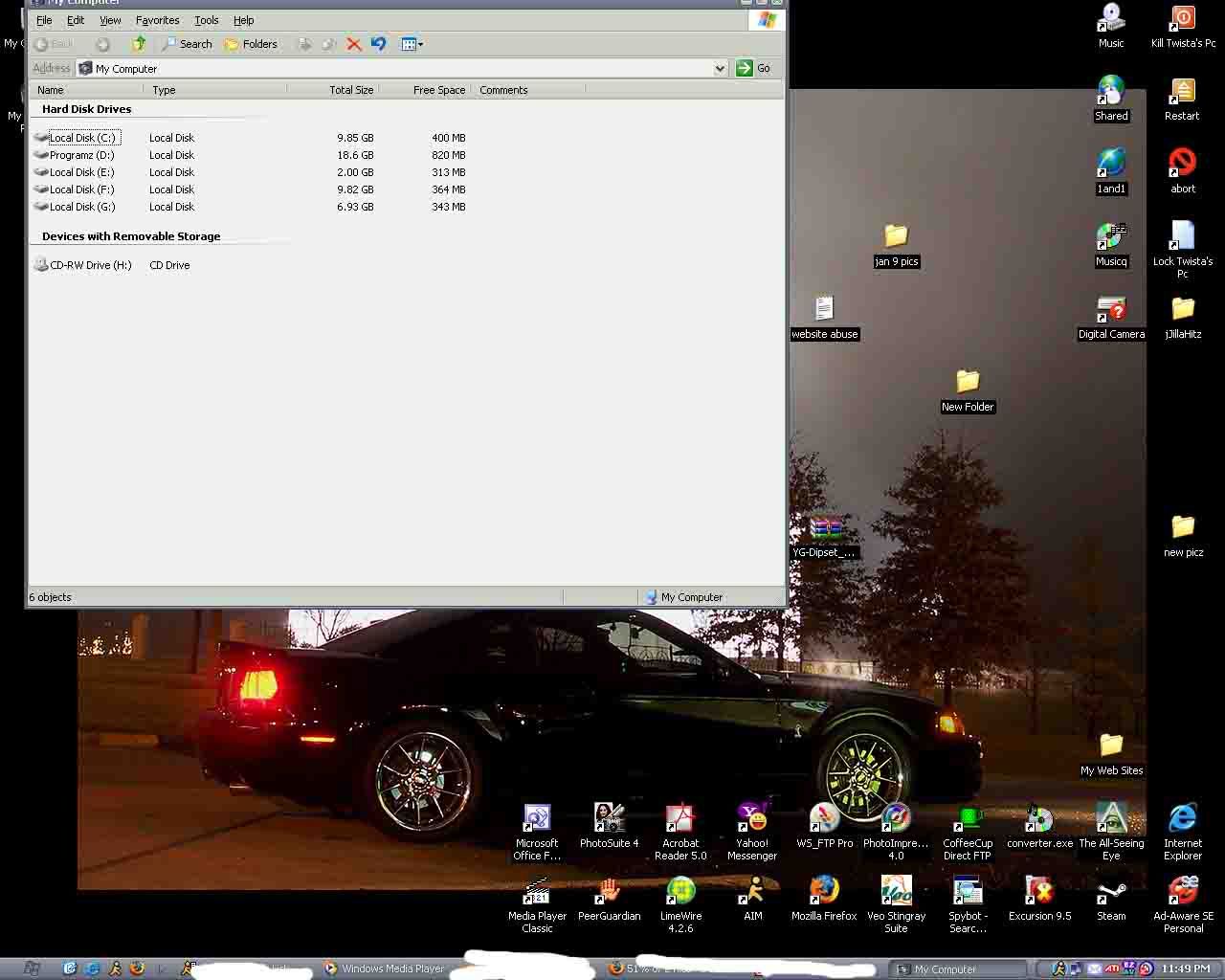Open the Favorites menu
Viewport: 1225px width, 980px height.
[x=157, y=20]
